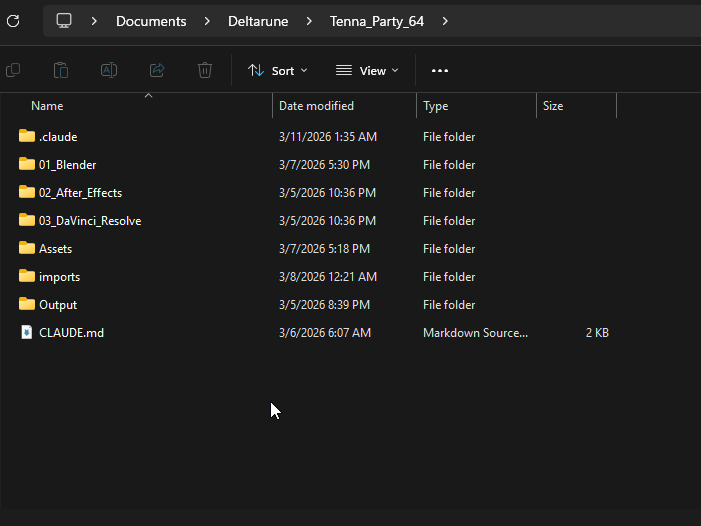
Task: Click the Size column header
Action: [553, 106]
